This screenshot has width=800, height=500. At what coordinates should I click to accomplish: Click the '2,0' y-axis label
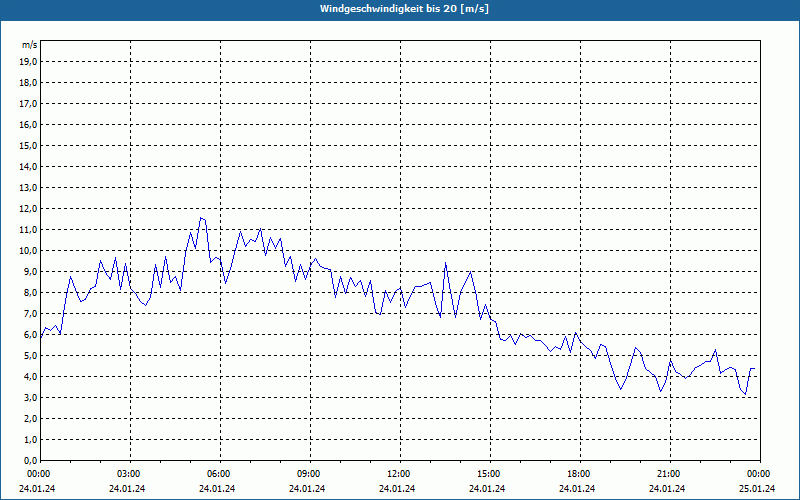click(x=30, y=419)
